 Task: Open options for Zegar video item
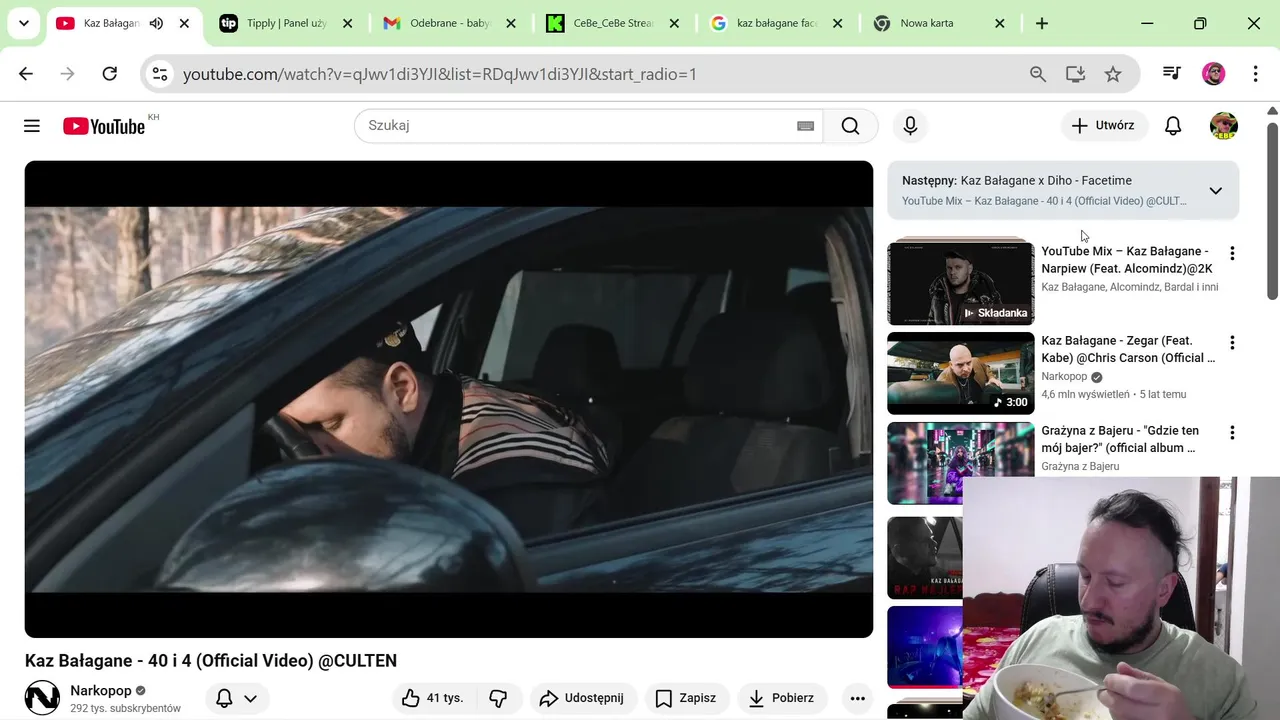[x=1232, y=343]
